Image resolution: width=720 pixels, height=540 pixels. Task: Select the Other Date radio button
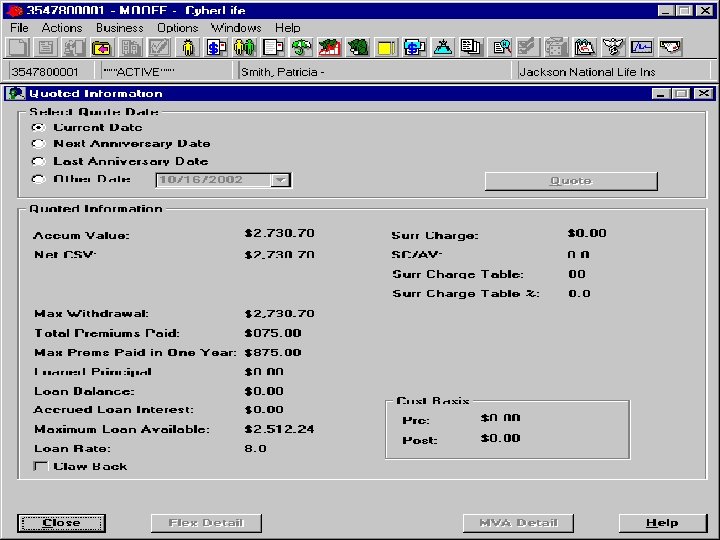click(x=38, y=179)
